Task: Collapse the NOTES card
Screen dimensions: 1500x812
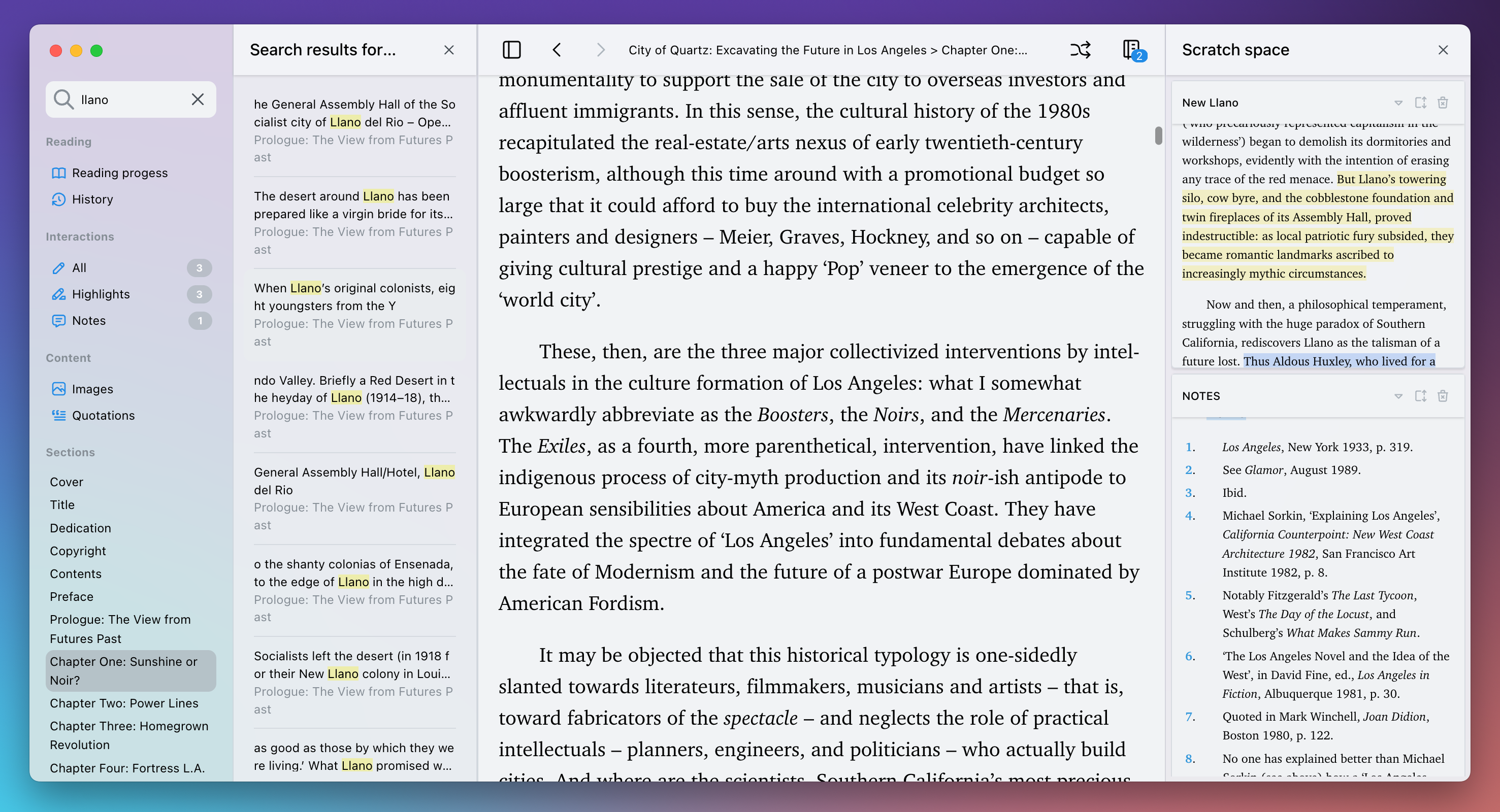Action: pos(1398,396)
